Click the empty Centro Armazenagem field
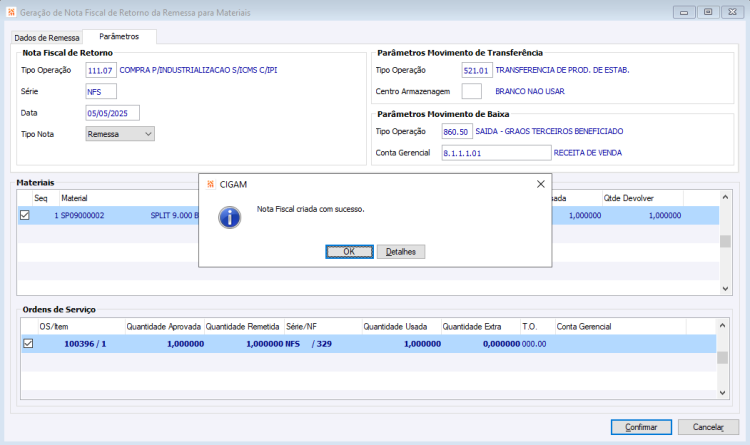The width and height of the screenshot is (750, 445). [472, 91]
